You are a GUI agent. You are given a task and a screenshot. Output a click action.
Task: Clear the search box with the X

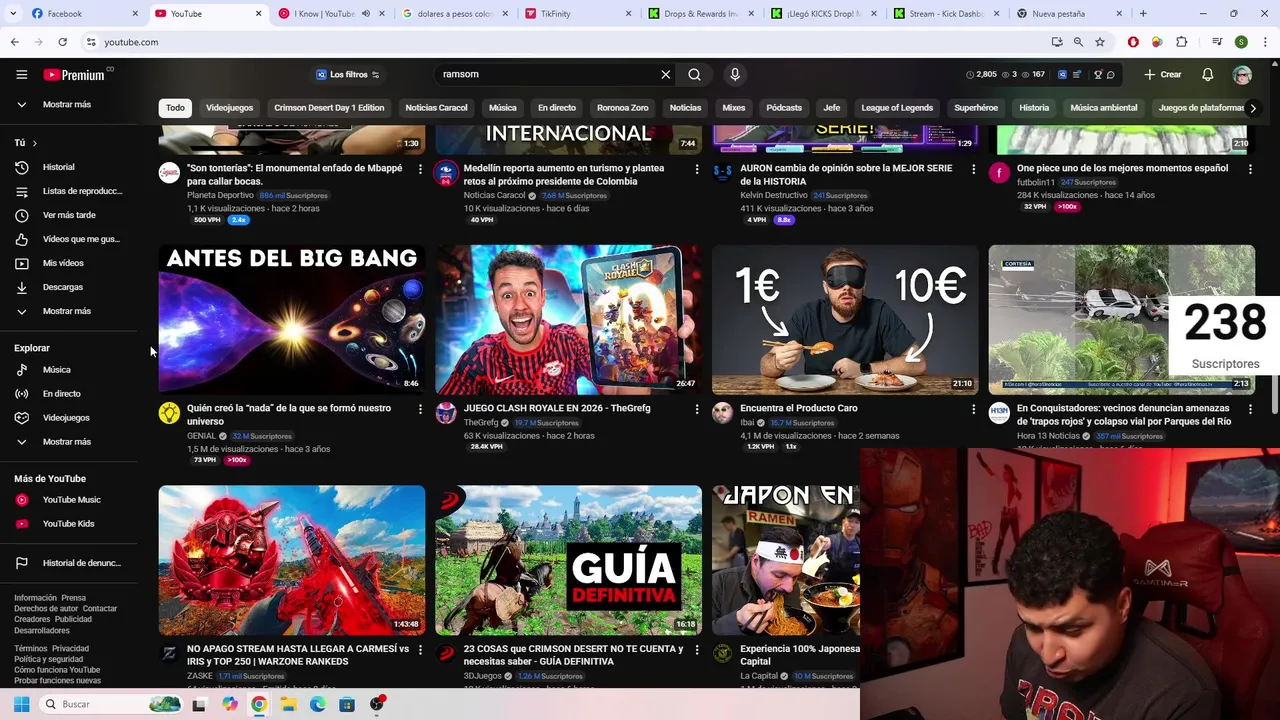point(666,74)
